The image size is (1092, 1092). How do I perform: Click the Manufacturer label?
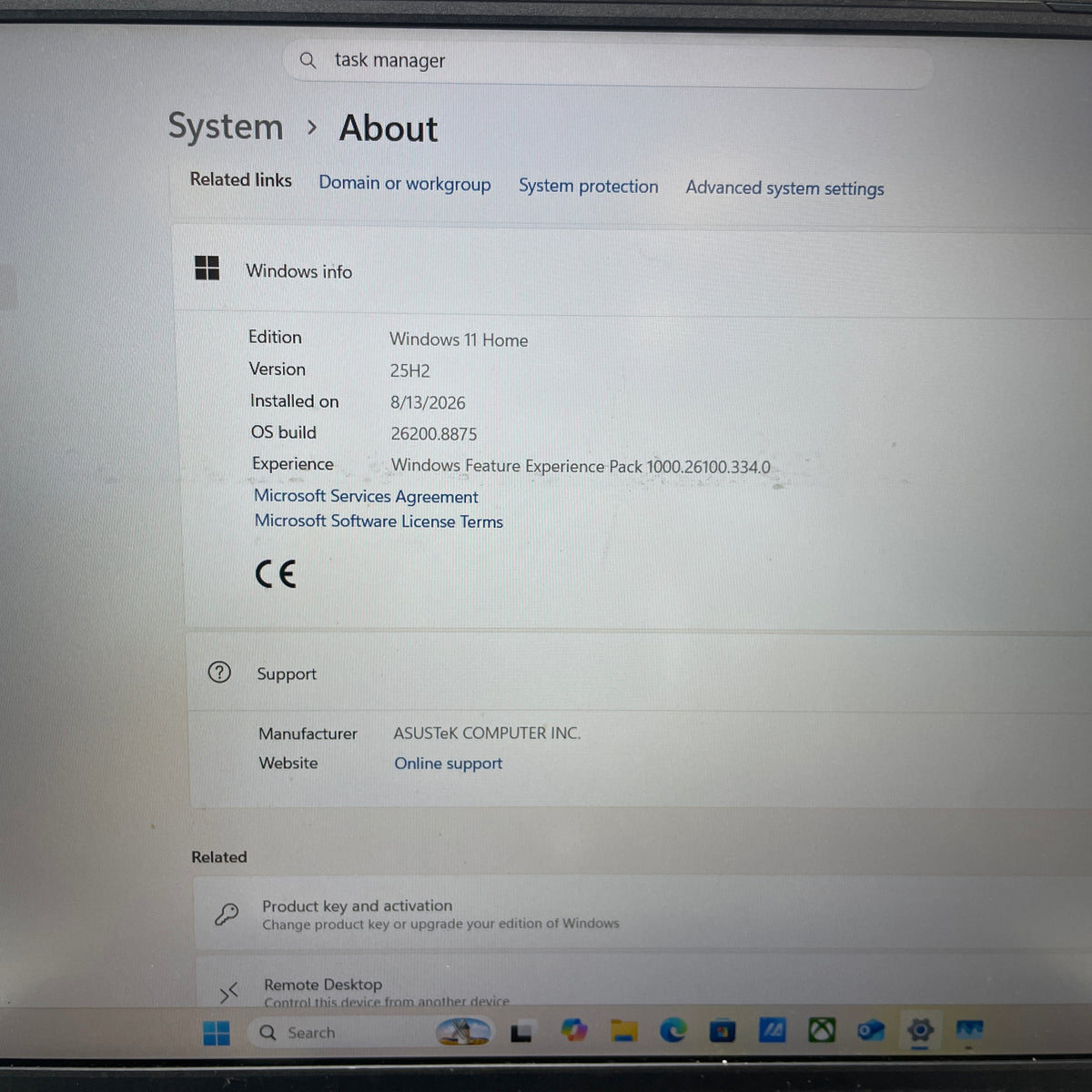click(x=308, y=733)
